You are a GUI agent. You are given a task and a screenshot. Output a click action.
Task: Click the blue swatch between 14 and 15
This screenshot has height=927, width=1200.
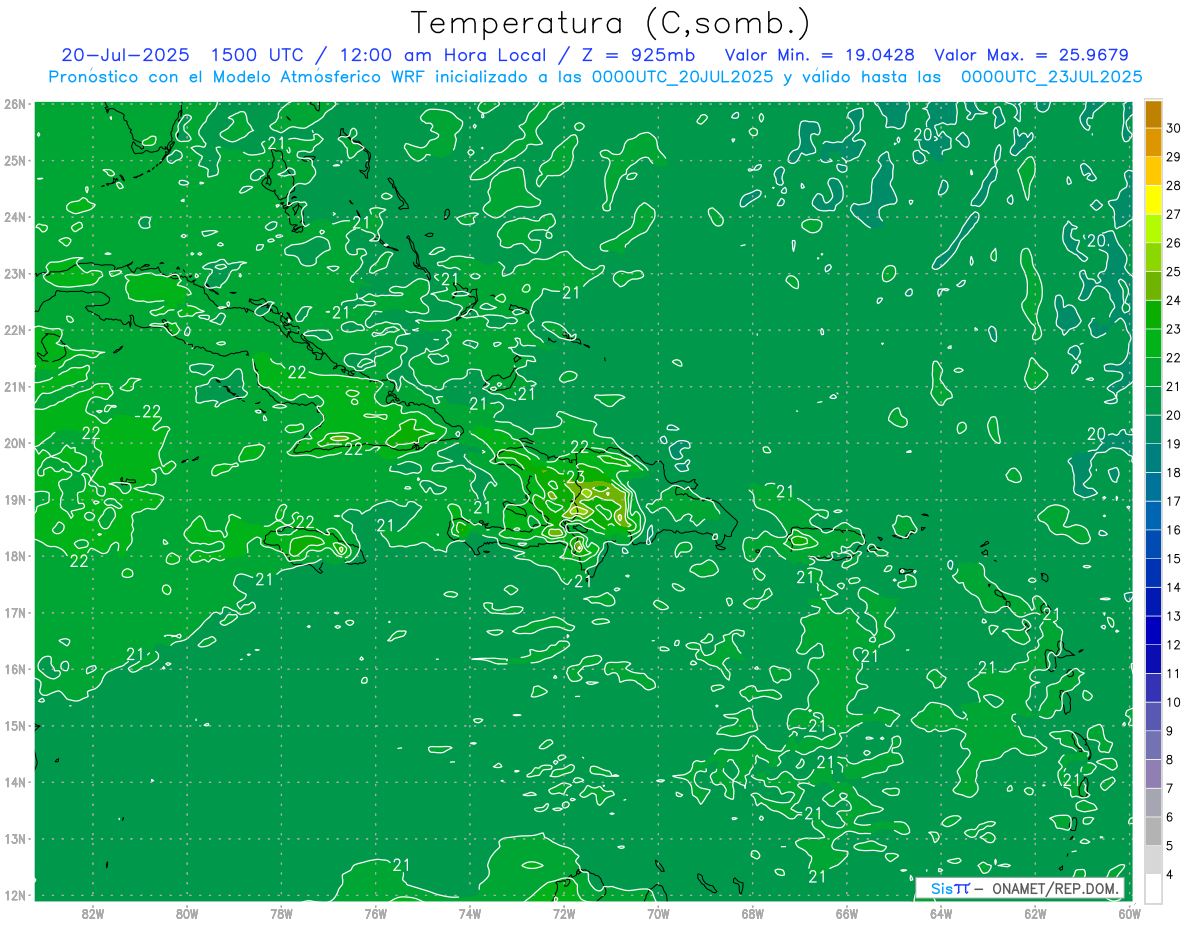(x=1153, y=573)
